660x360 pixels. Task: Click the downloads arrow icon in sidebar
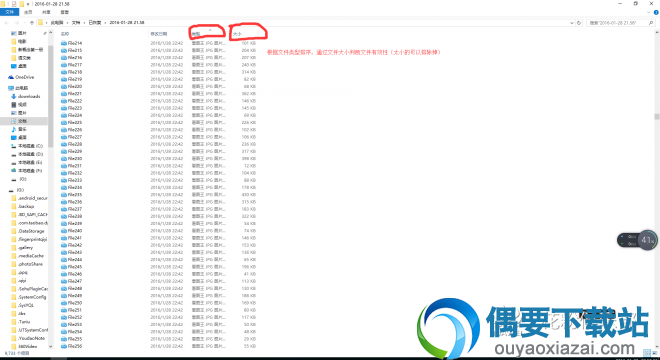[13, 96]
